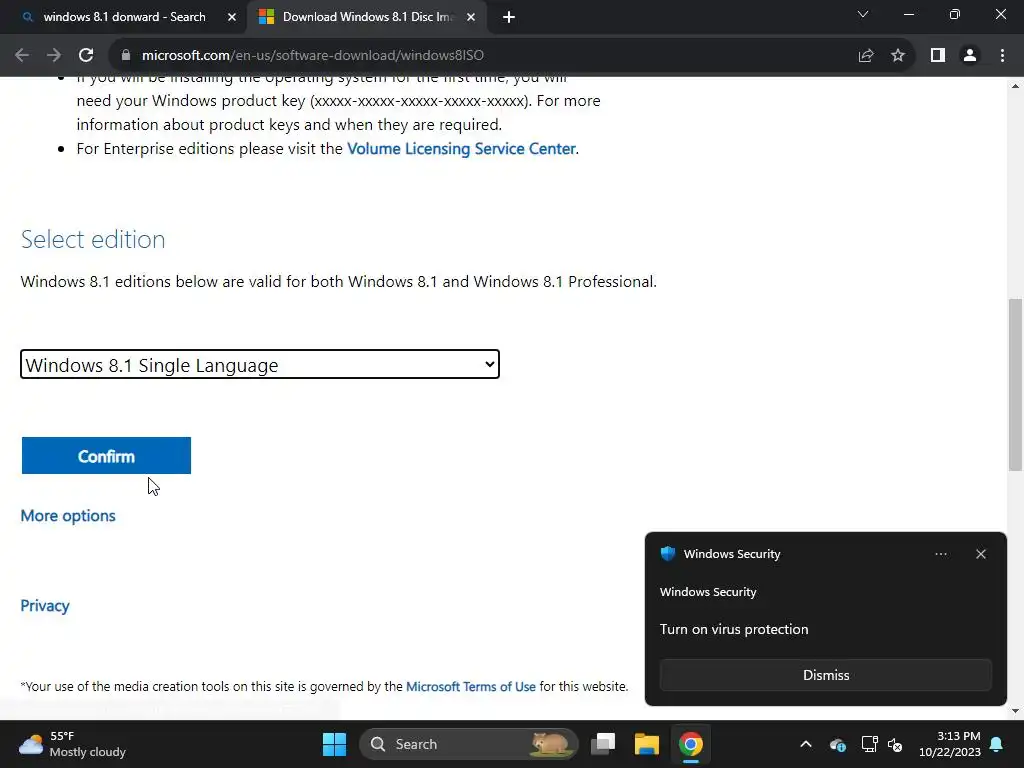Open Task View from the taskbar

(x=603, y=744)
